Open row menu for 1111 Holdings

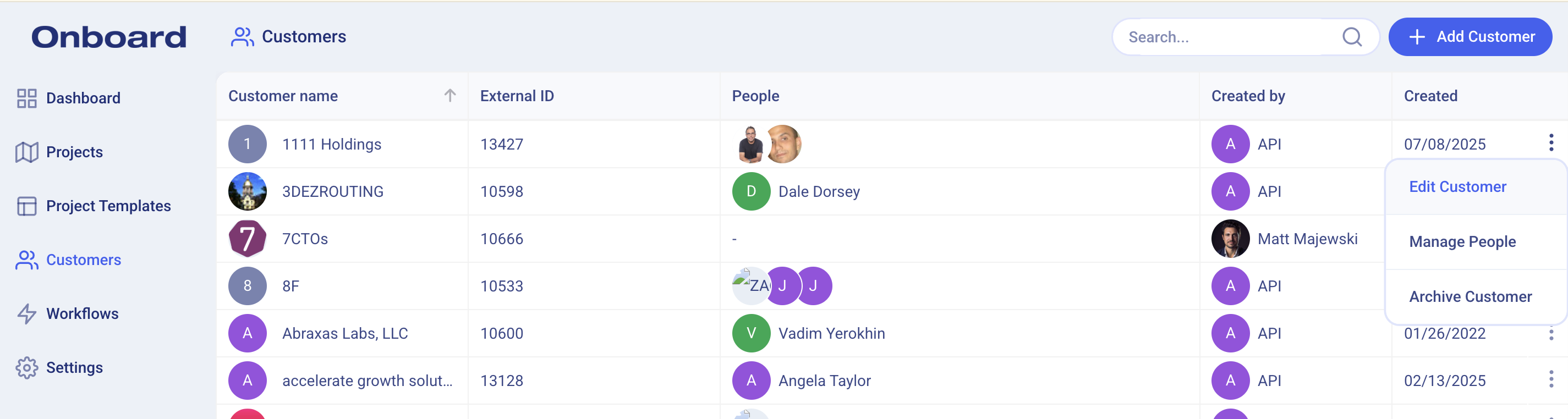(x=1551, y=143)
